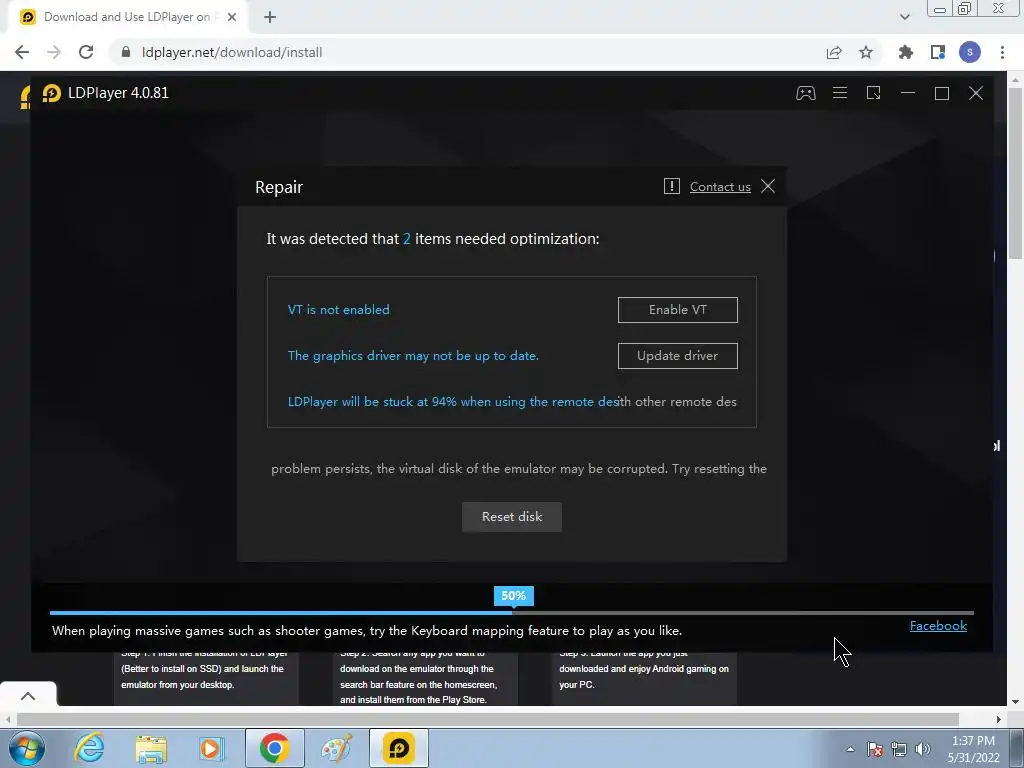The width and height of the screenshot is (1024, 768).
Task: Open Action Center flag icon
Action: point(874,749)
